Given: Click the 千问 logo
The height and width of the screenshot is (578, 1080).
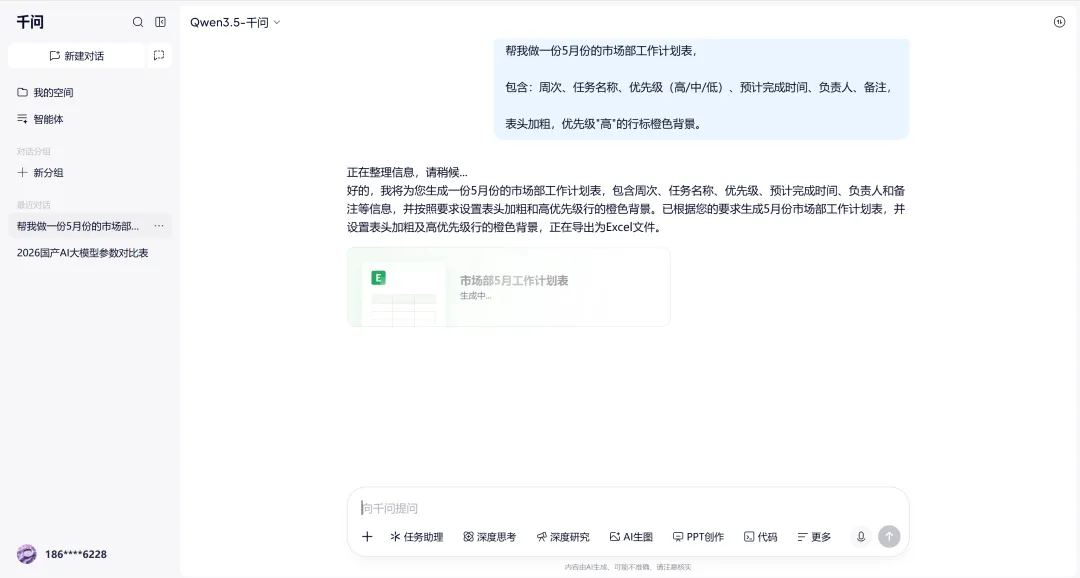Looking at the screenshot, I should pos(30,22).
